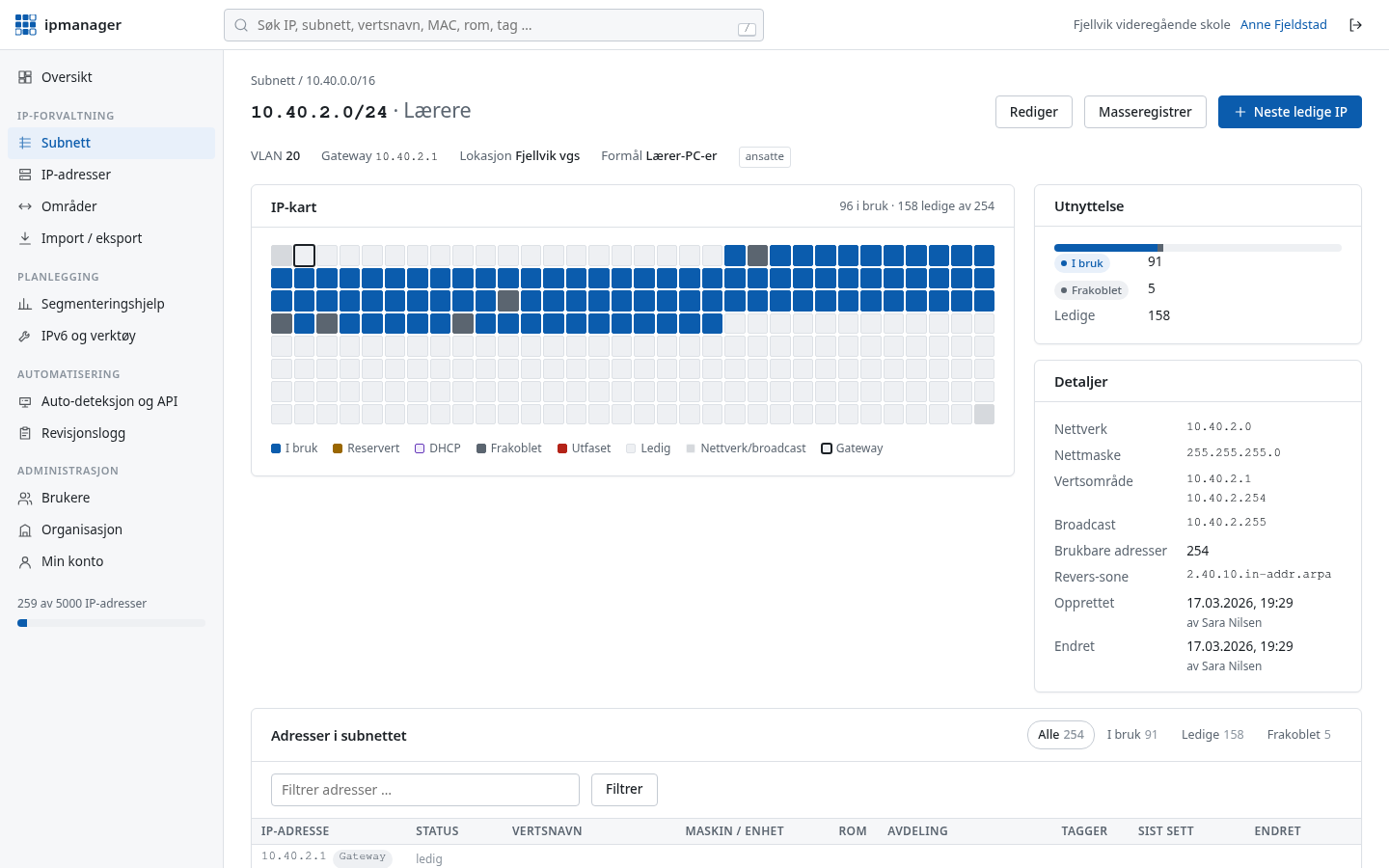
Task: Open the 10.40.0.0/16 breadcrumb link
Action: (340, 81)
